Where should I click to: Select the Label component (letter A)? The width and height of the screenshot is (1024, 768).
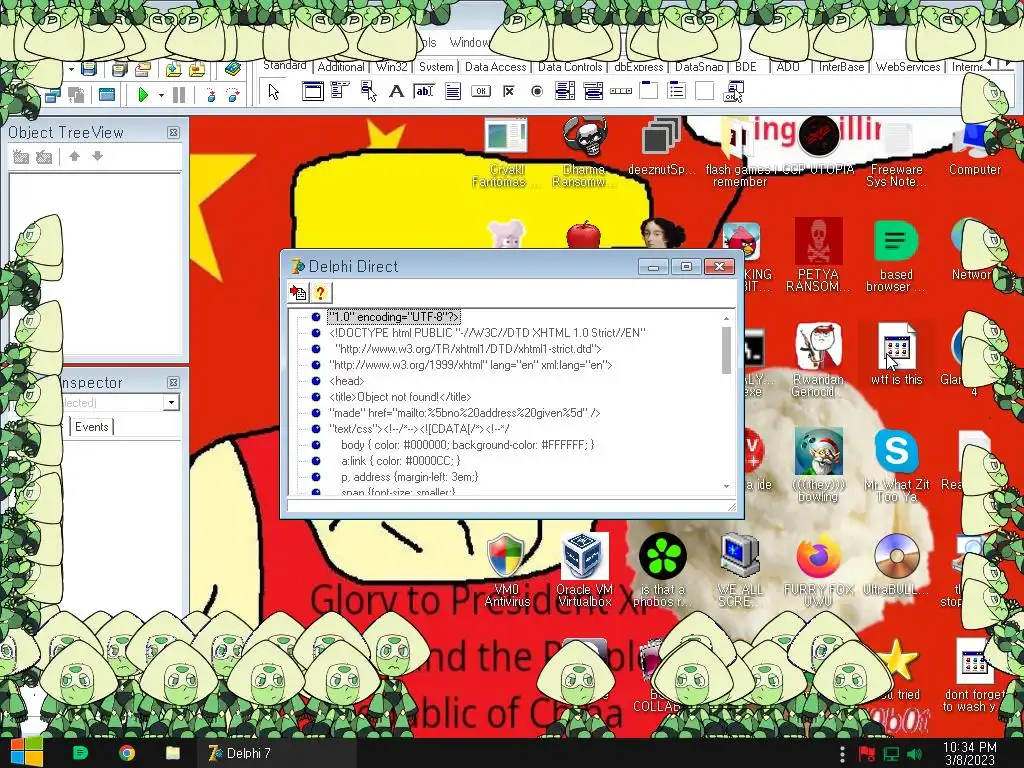(396, 92)
